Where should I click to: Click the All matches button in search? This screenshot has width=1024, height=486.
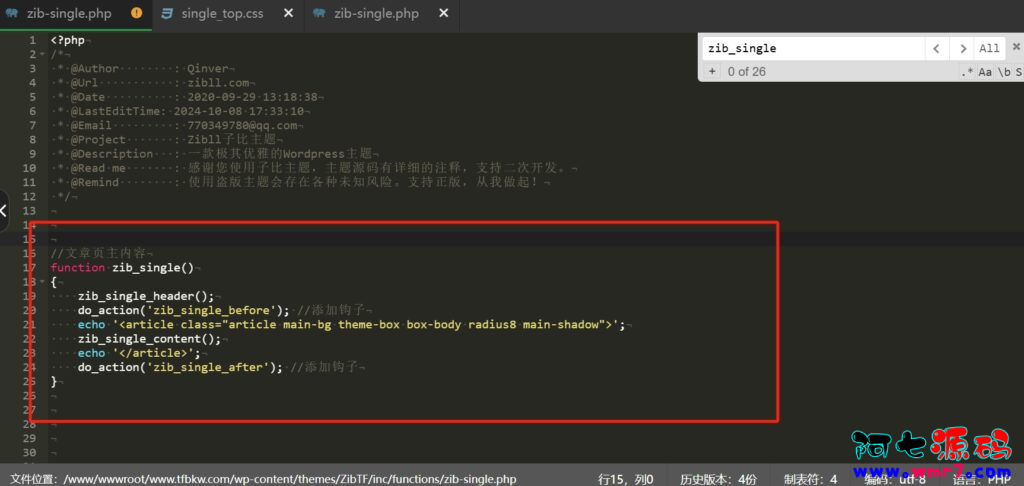[x=989, y=48]
